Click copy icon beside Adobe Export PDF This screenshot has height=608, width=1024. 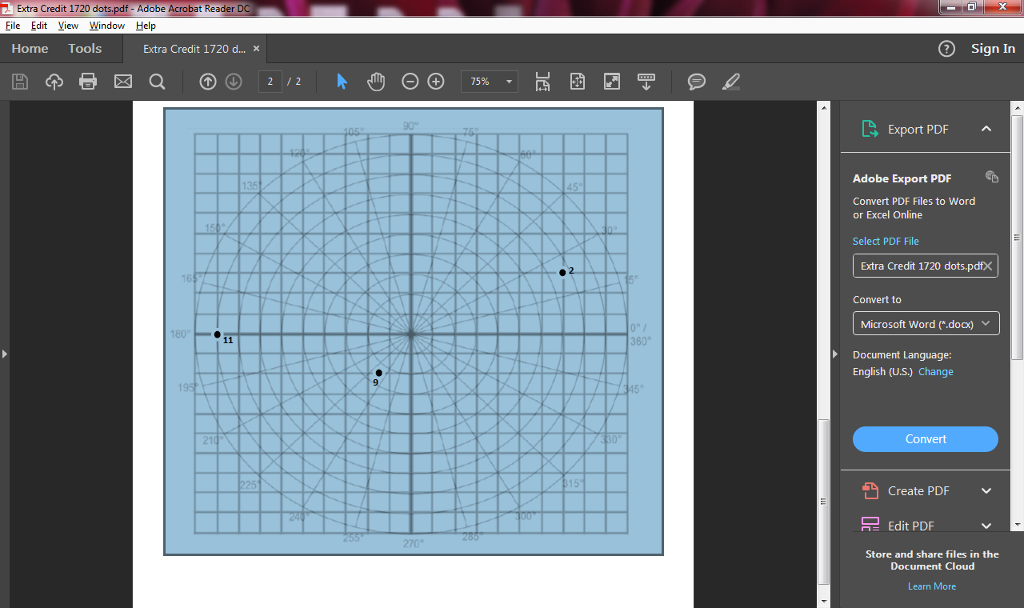click(x=991, y=177)
